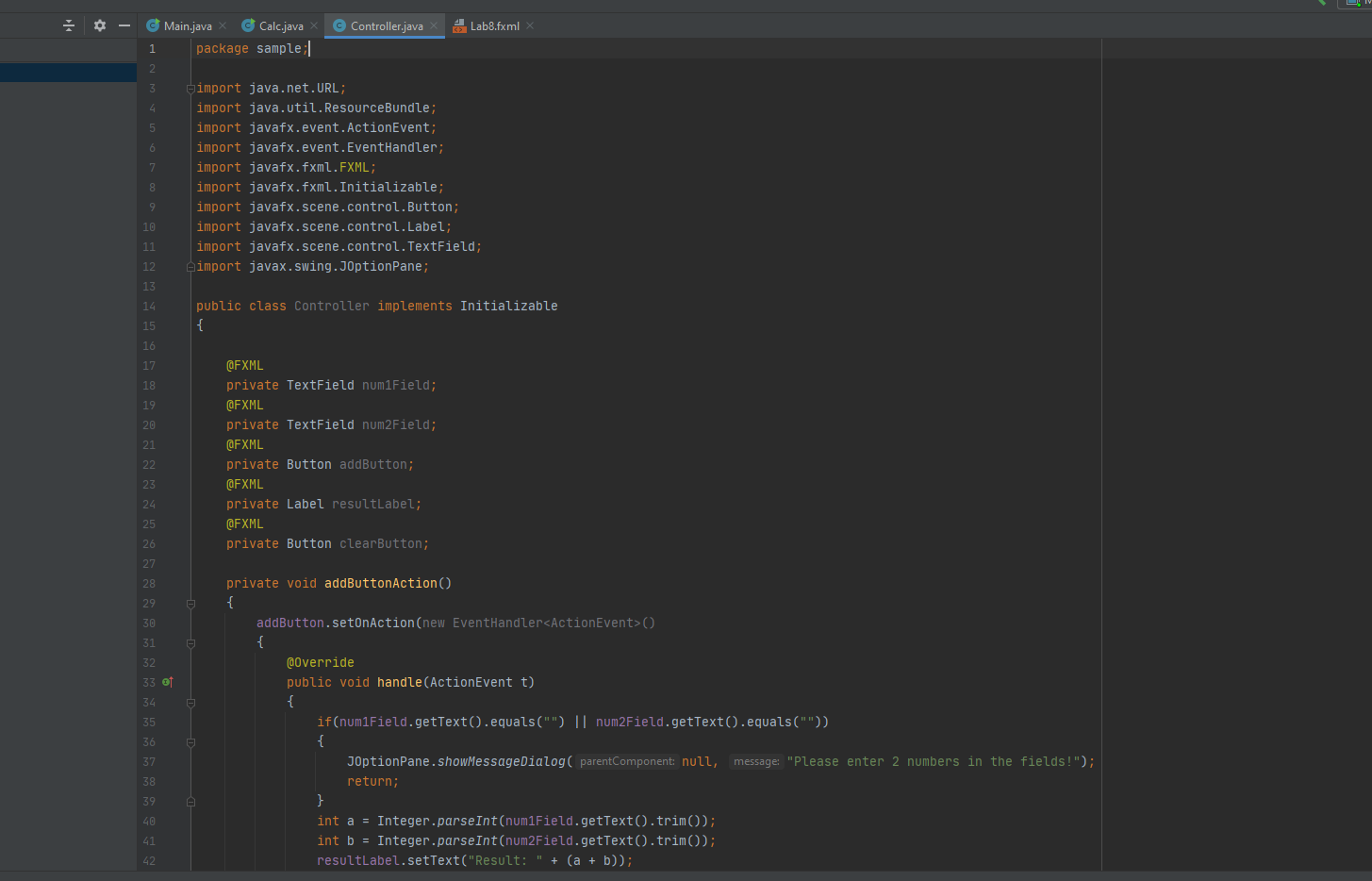Screen dimensions: 1372x881
Task: Click the override gutter icon on line 33
Action: 167,682
